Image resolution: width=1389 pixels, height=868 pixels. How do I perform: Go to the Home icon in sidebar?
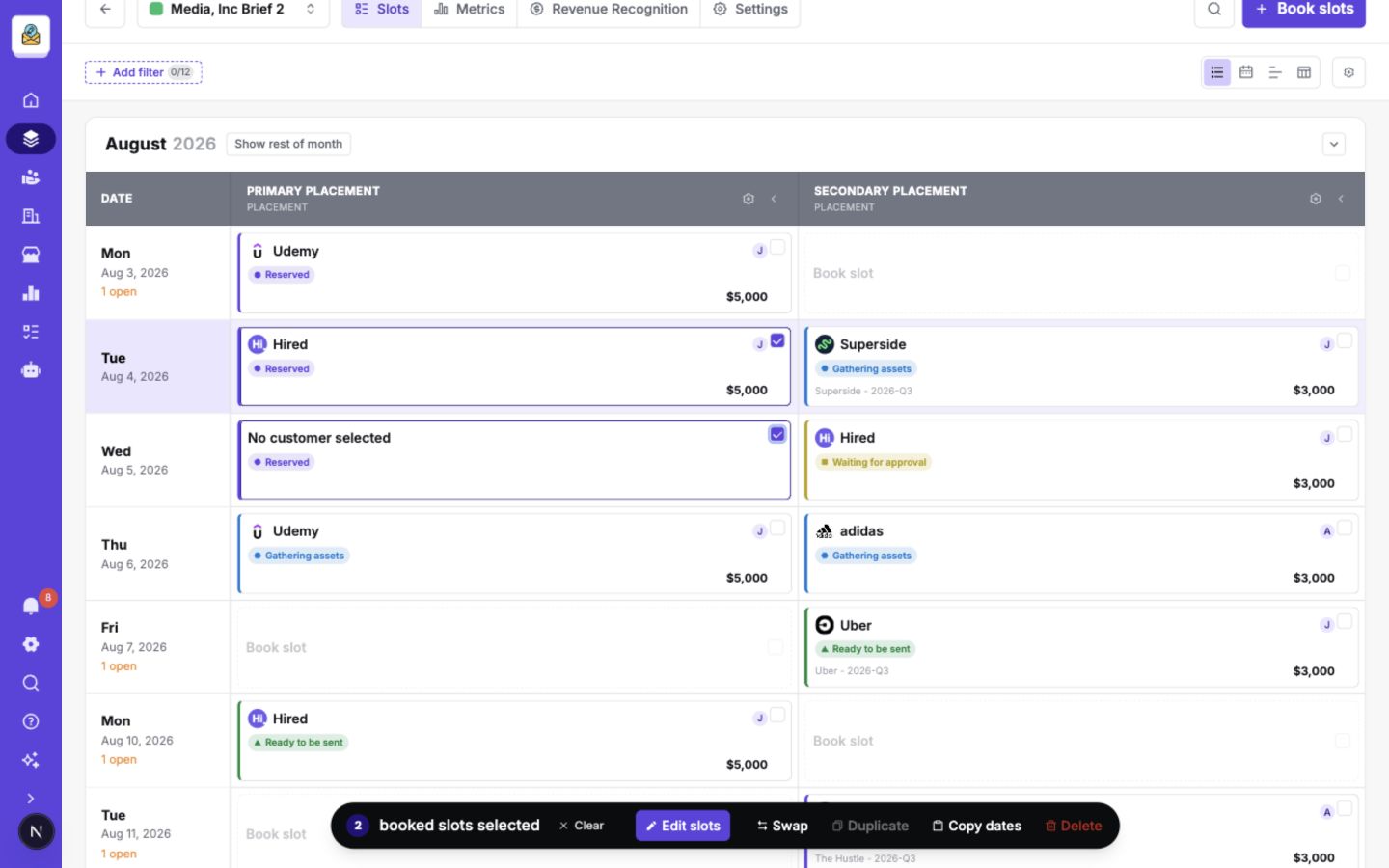coord(31,100)
